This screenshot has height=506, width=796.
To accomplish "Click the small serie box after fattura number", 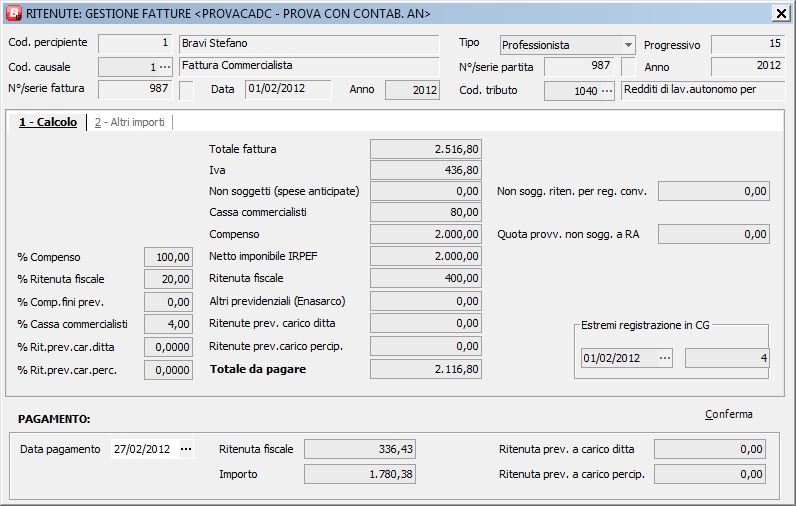I will 187,90.
